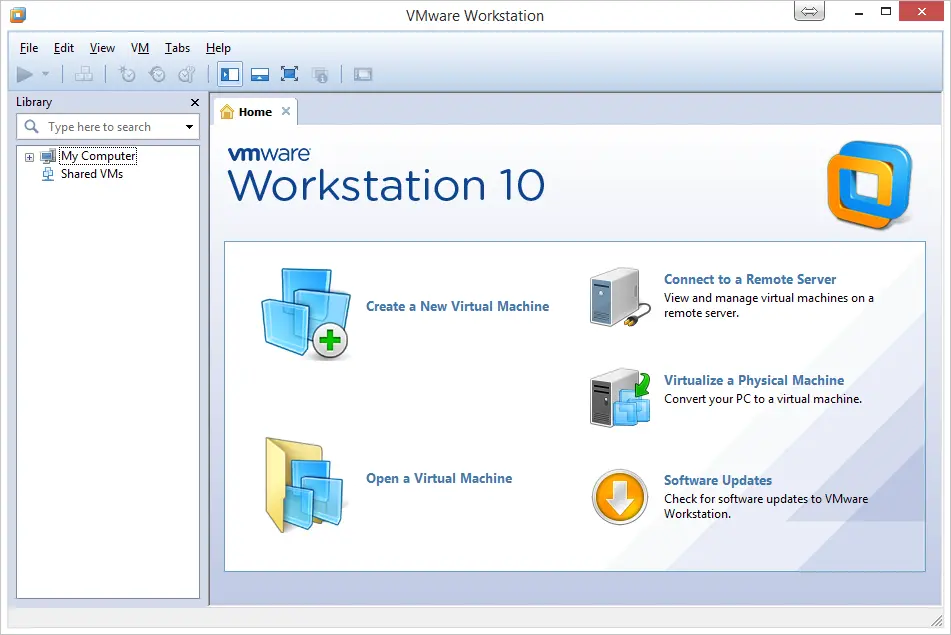Toggle the thumbnail bar toolbar button
Viewport: 951px width, 635px height.
(260, 75)
